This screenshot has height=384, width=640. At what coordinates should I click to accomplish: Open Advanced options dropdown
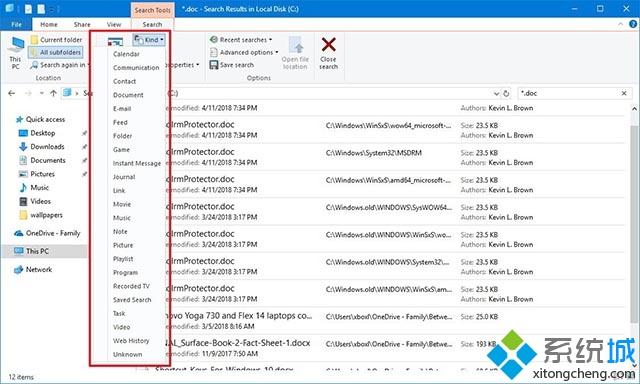click(244, 52)
